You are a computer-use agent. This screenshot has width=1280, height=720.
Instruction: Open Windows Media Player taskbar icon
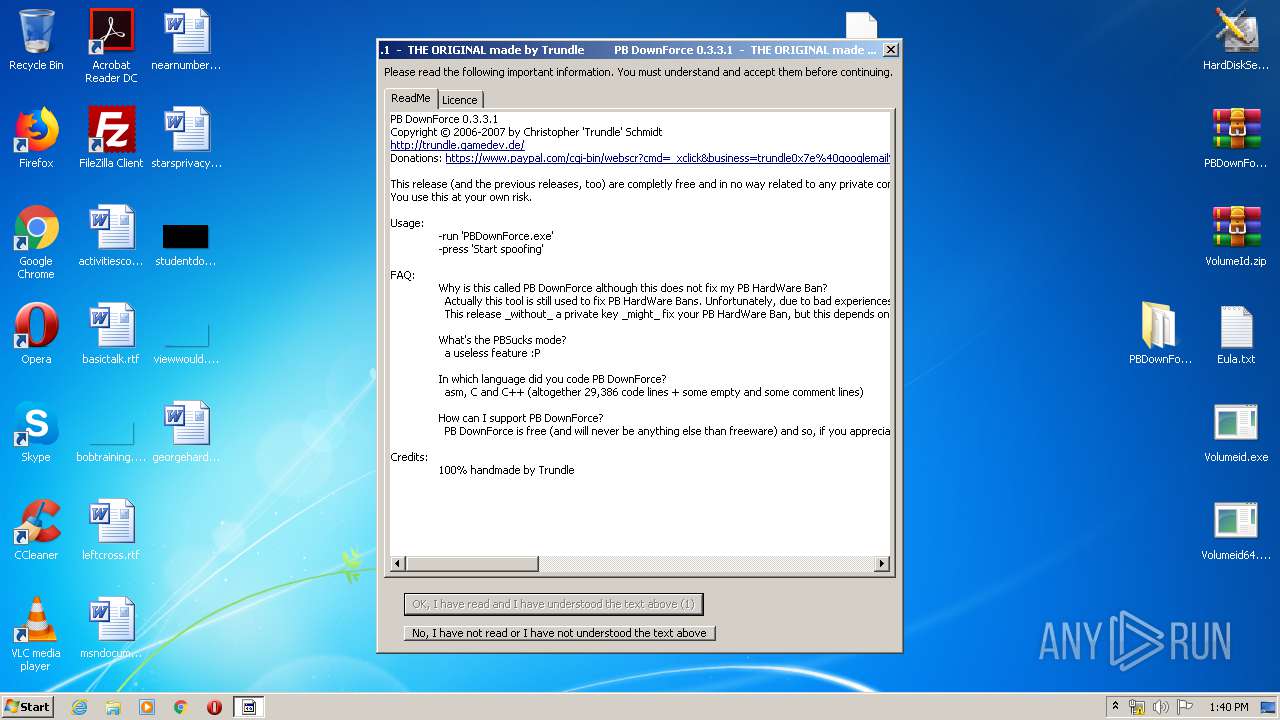pyautogui.click(x=147, y=707)
